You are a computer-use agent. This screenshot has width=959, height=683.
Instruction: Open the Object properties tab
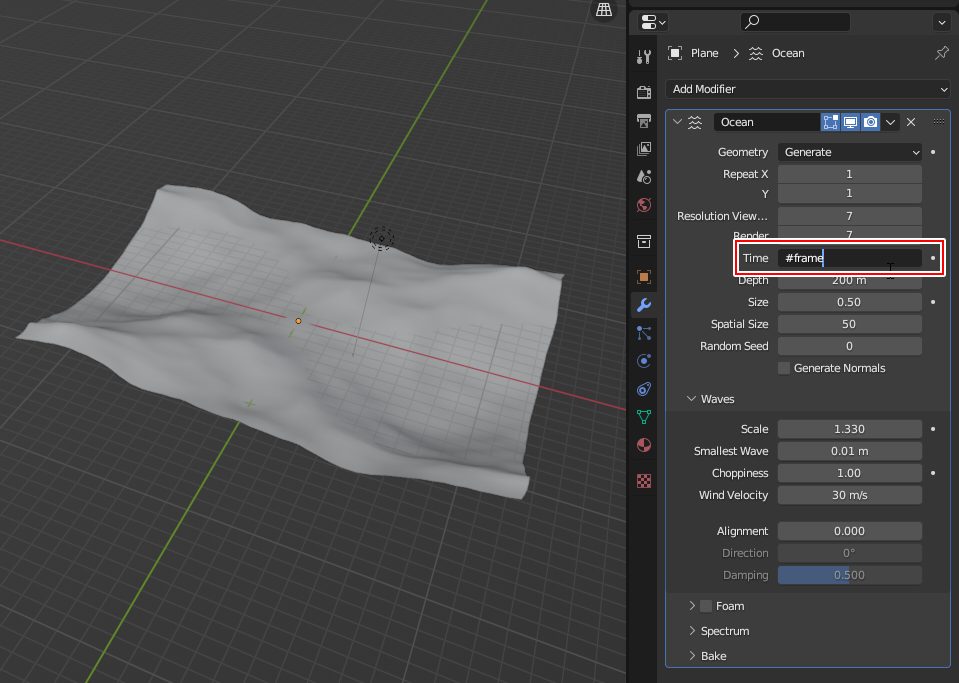pyautogui.click(x=644, y=277)
